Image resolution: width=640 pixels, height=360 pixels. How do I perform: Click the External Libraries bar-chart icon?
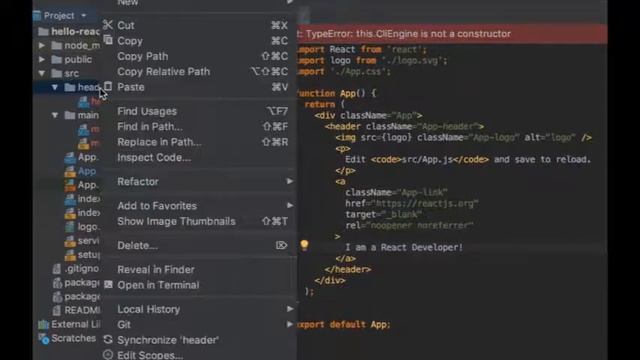point(43,324)
